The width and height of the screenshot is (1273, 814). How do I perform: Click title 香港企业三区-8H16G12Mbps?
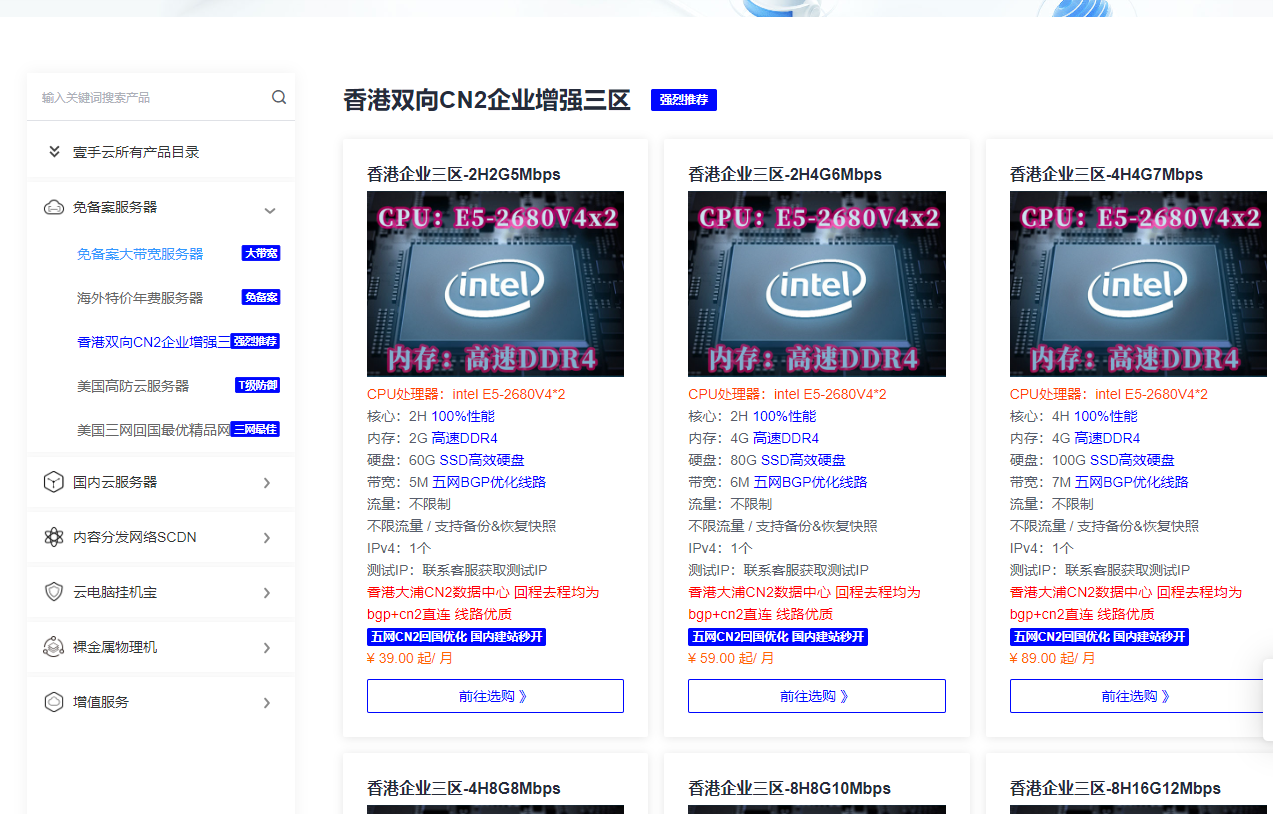[1115, 788]
